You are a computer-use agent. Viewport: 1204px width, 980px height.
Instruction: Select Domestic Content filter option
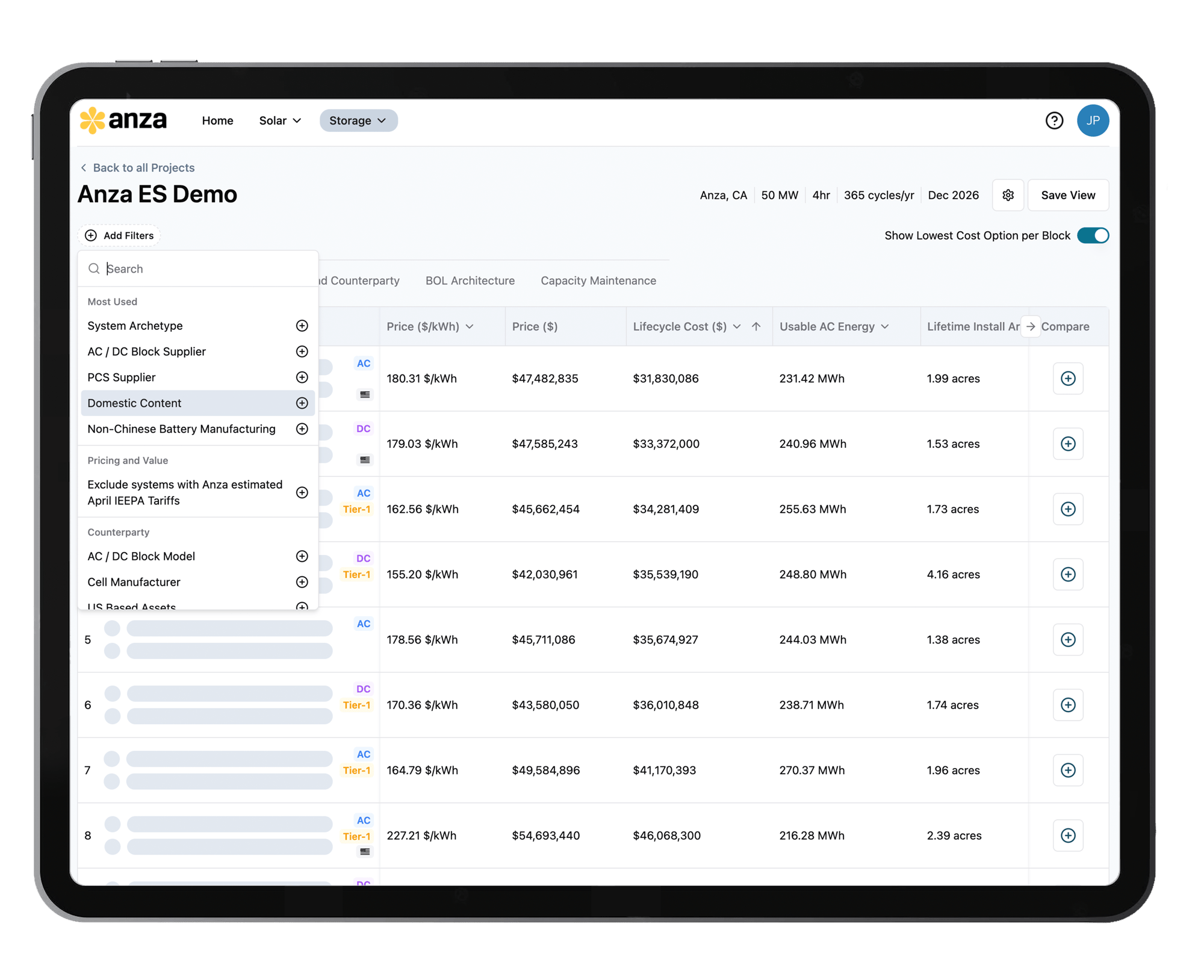click(x=197, y=403)
